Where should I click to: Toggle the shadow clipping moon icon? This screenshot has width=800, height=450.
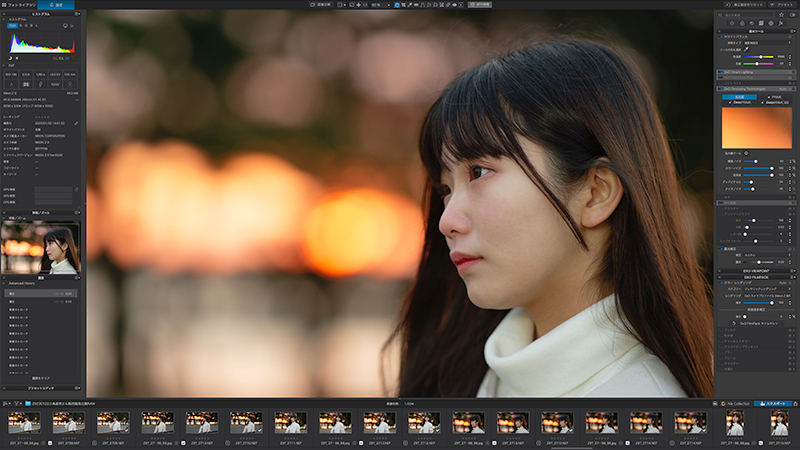10,58
